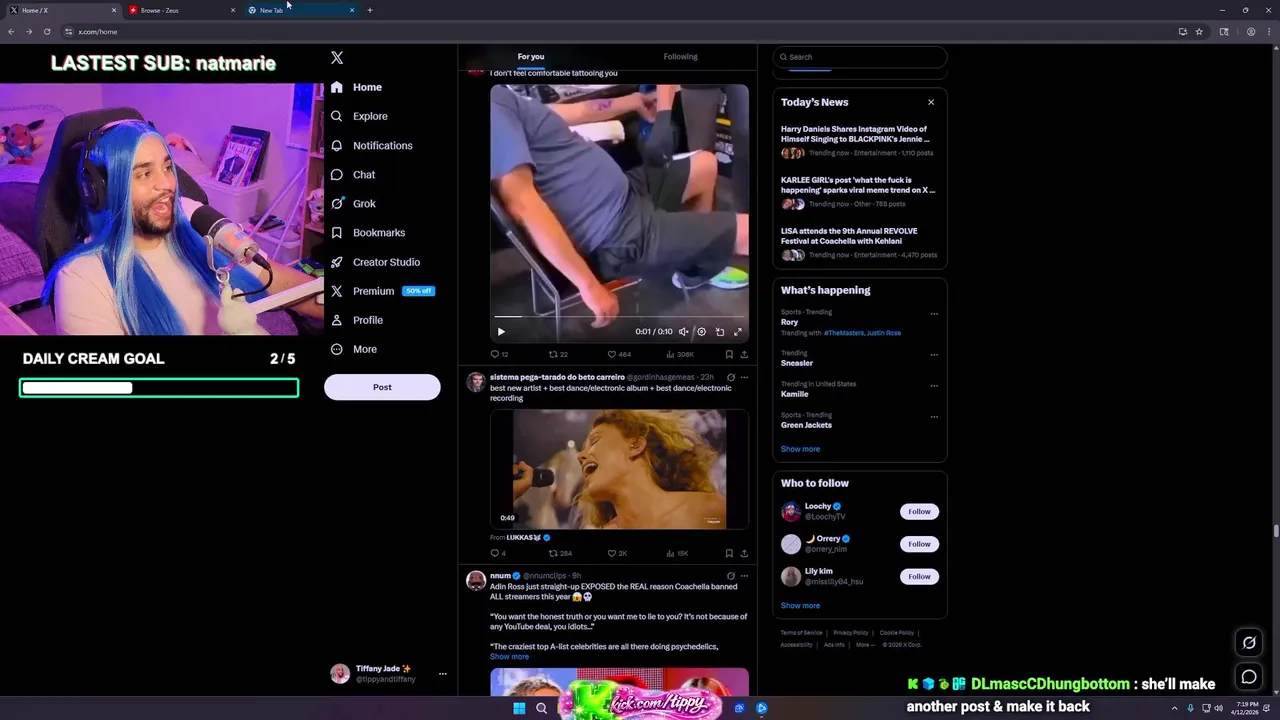The image size is (1280, 720).
Task: Play the singer video thumbnail
Action: coord(619,468)
